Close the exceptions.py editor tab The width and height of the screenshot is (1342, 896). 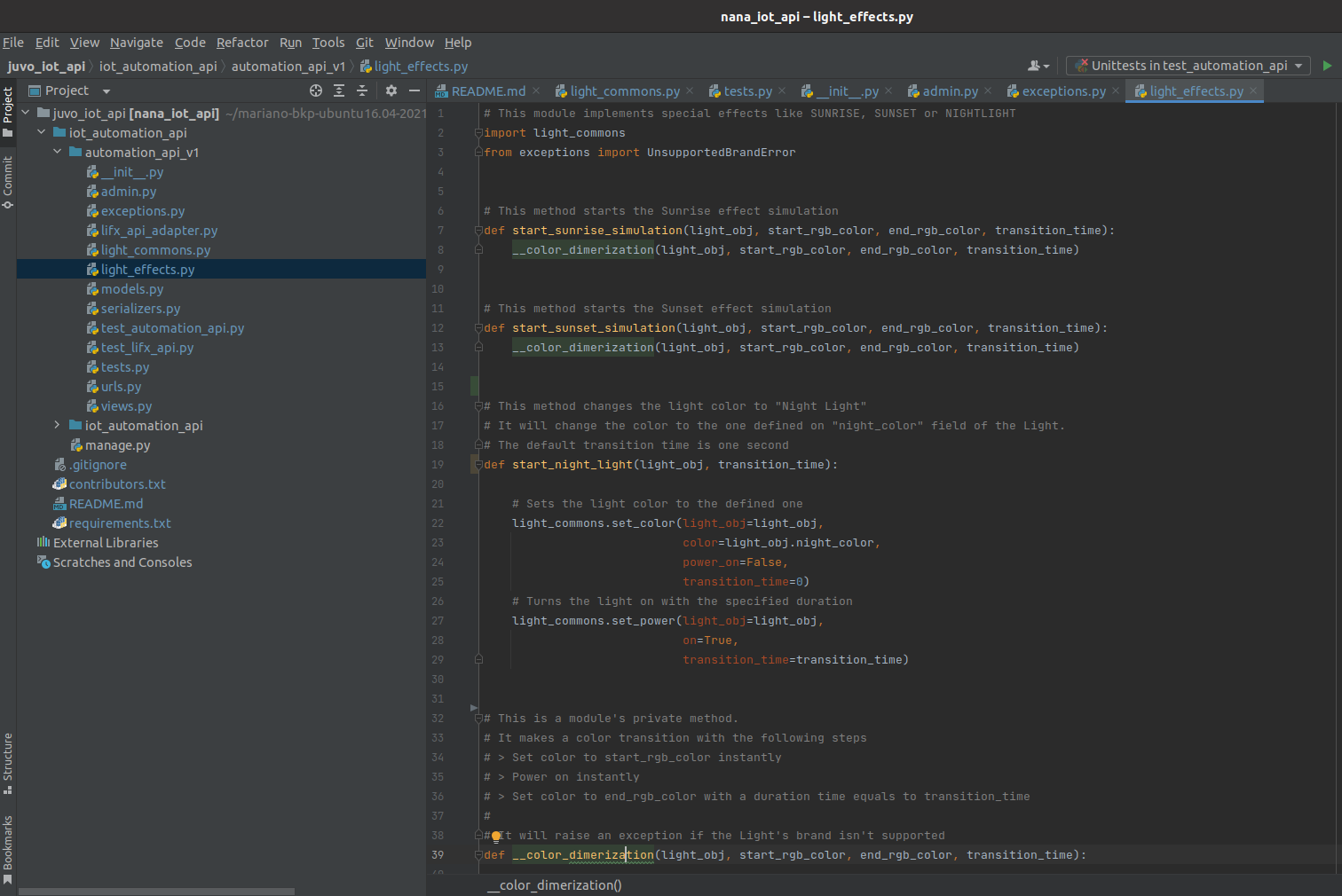(1116, 91)
